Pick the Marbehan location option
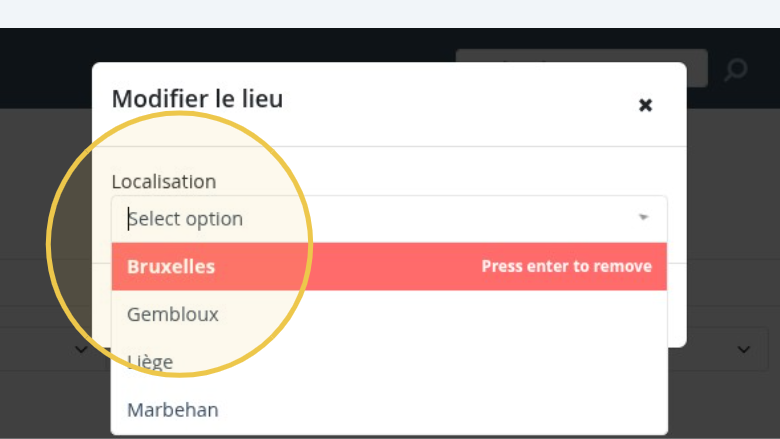Screen dimensions: 780x439 click(x=173, y=409)
